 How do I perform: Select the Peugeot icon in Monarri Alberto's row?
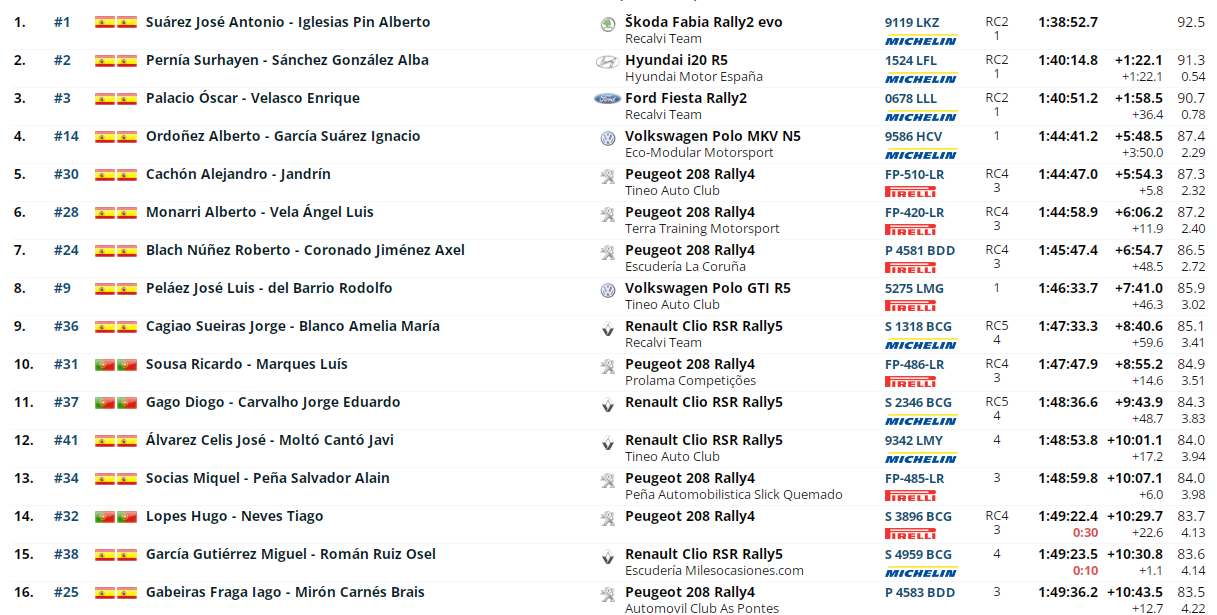pyautogui.click(x=607, y=214)
